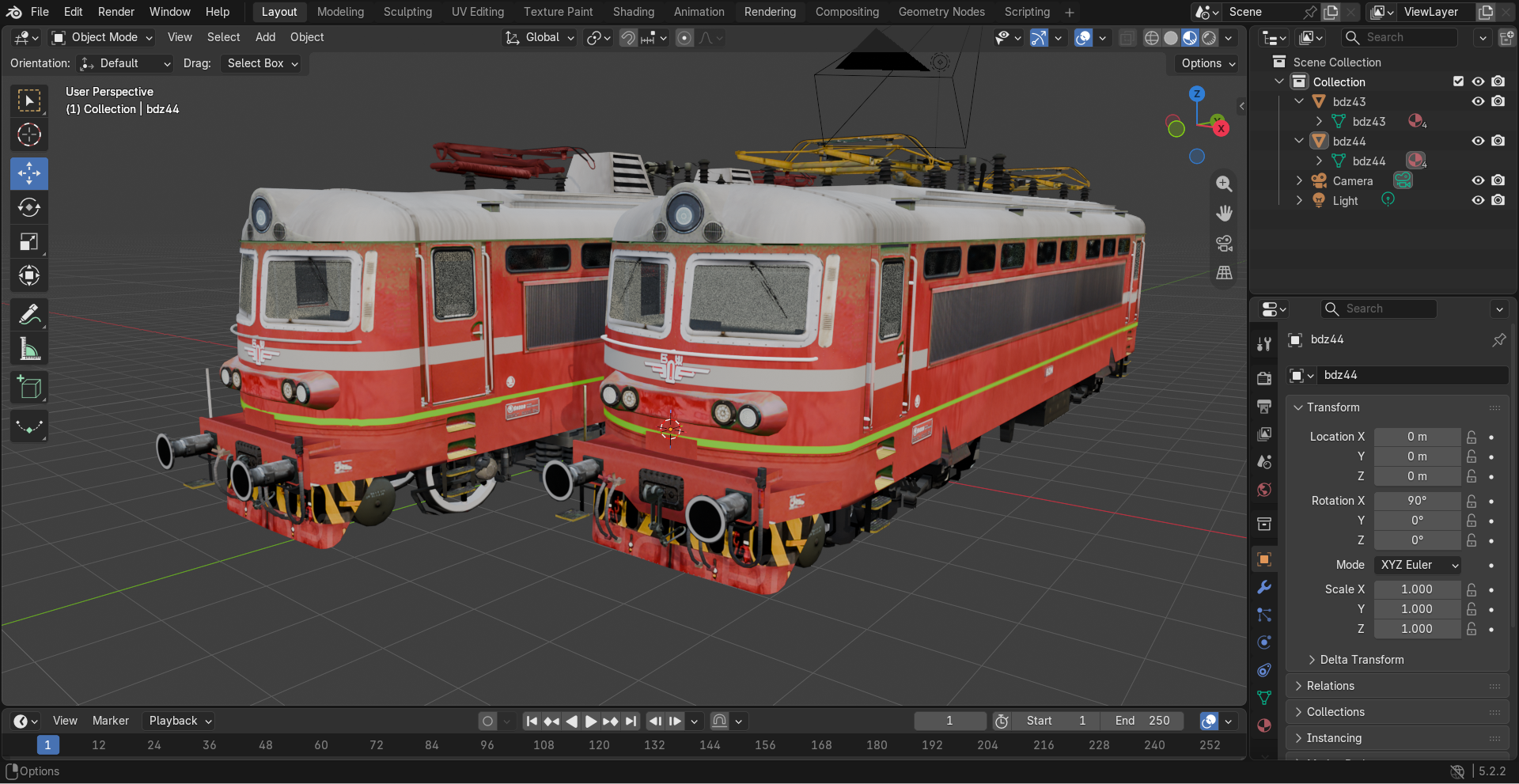This screenshot has height=784, width=1519.
Task: Click the Location X value field
Action: tap(1417, 437)
